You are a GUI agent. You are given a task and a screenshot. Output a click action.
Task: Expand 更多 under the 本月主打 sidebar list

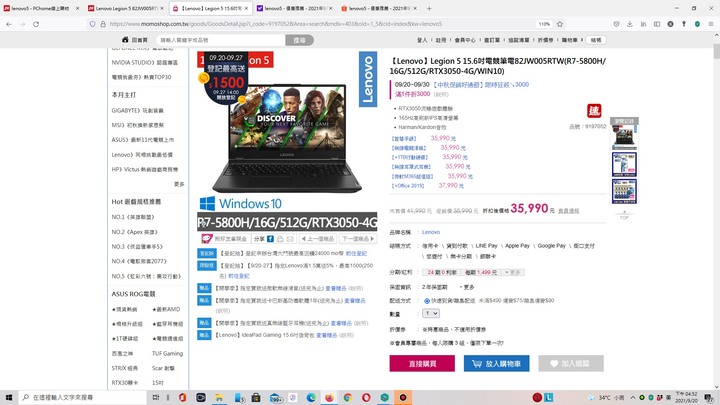point(179,184)
